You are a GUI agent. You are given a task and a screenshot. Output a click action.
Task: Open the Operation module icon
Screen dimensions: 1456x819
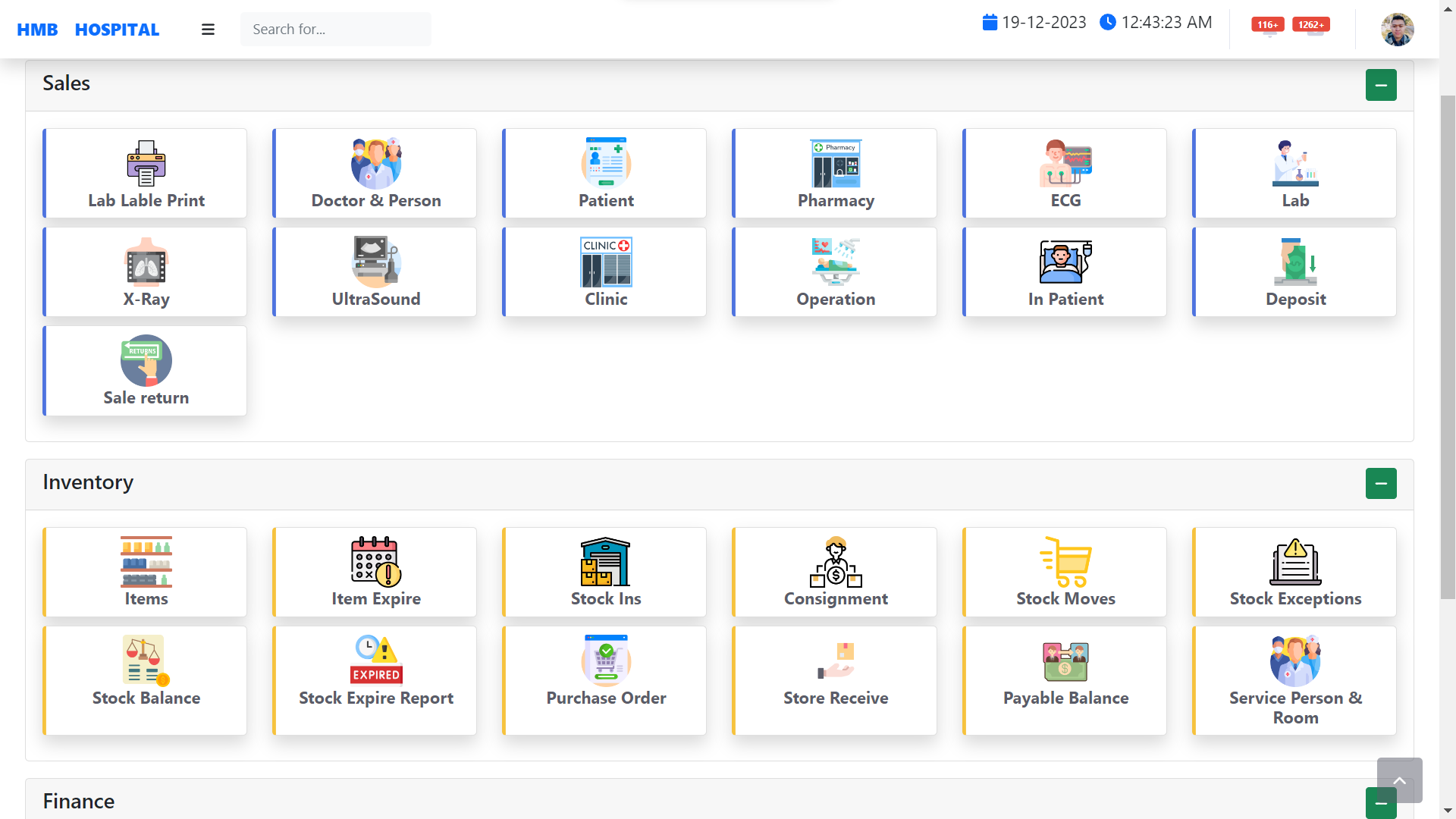coord(835,262)
